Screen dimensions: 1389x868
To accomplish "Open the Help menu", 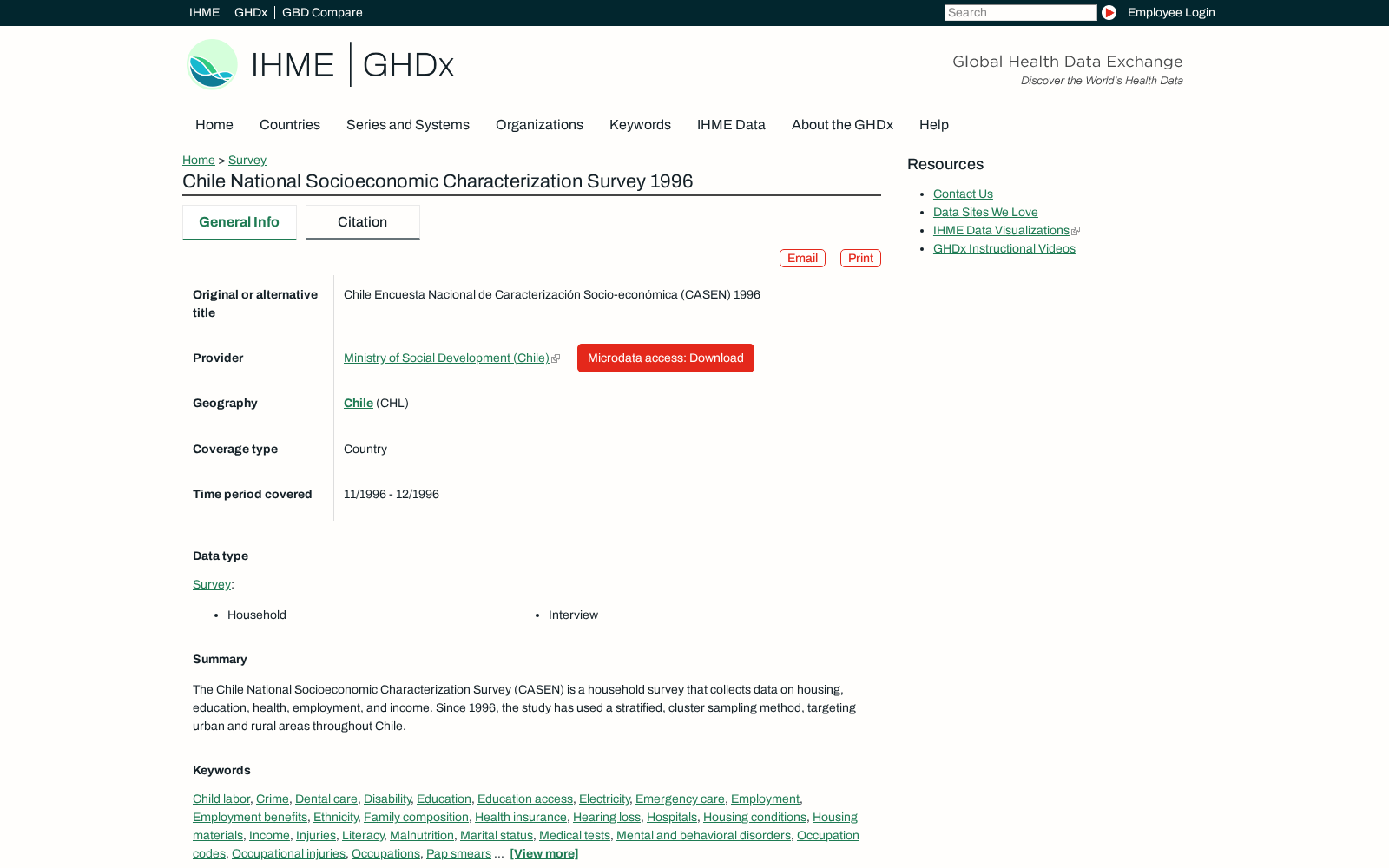I will tap(934, 125).
